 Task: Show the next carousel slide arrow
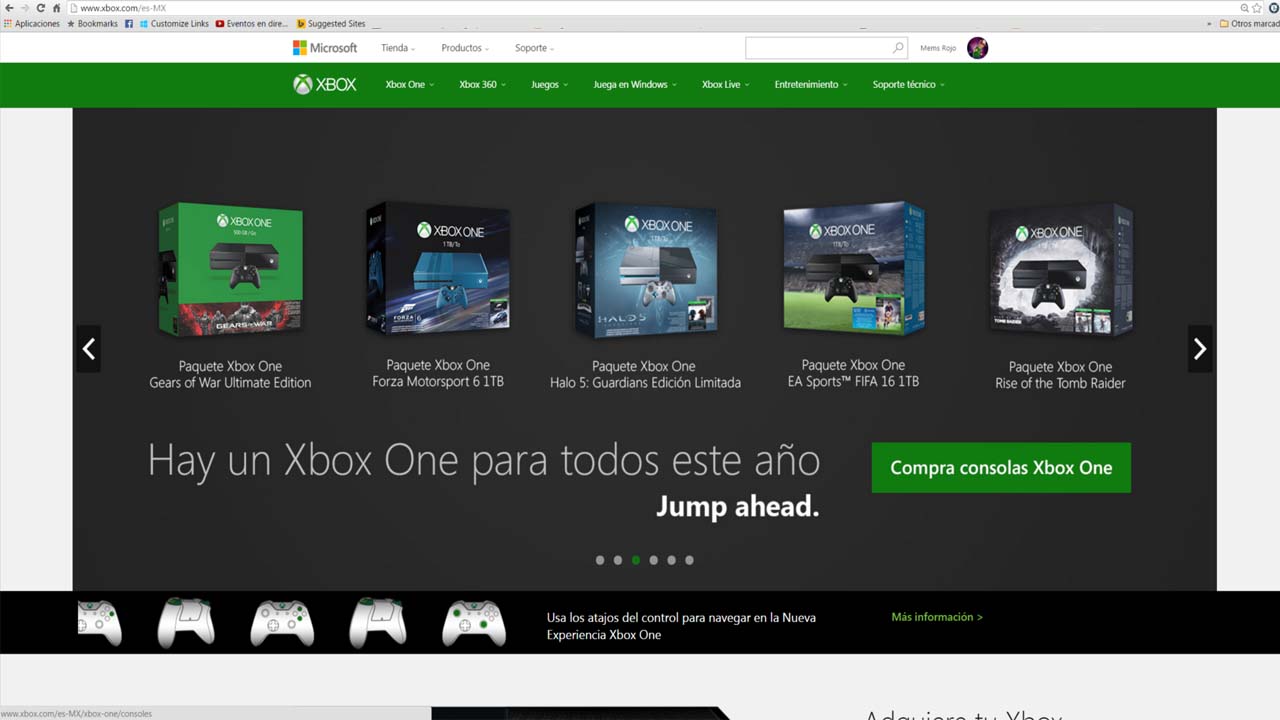[x=1200, y=348]
